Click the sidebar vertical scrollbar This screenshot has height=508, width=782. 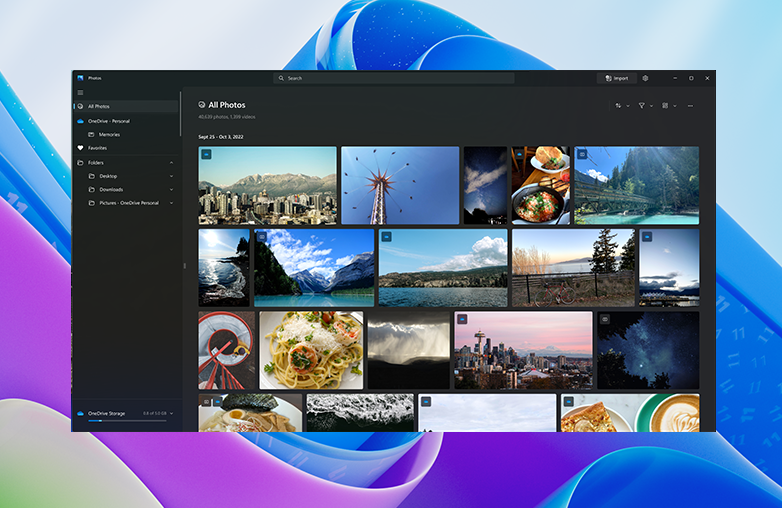pos(180,114)
